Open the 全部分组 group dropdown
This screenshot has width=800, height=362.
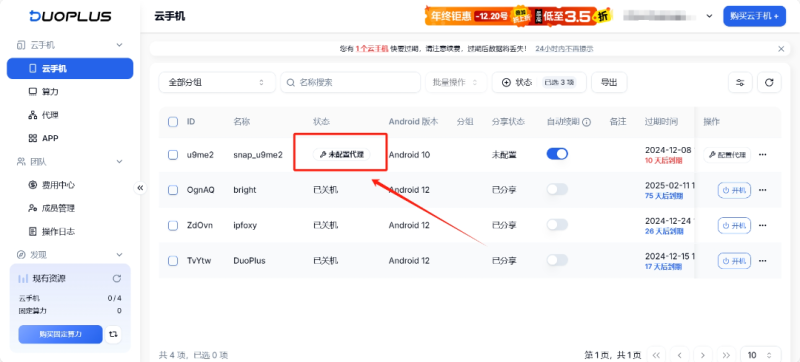(x=217, y=83)
